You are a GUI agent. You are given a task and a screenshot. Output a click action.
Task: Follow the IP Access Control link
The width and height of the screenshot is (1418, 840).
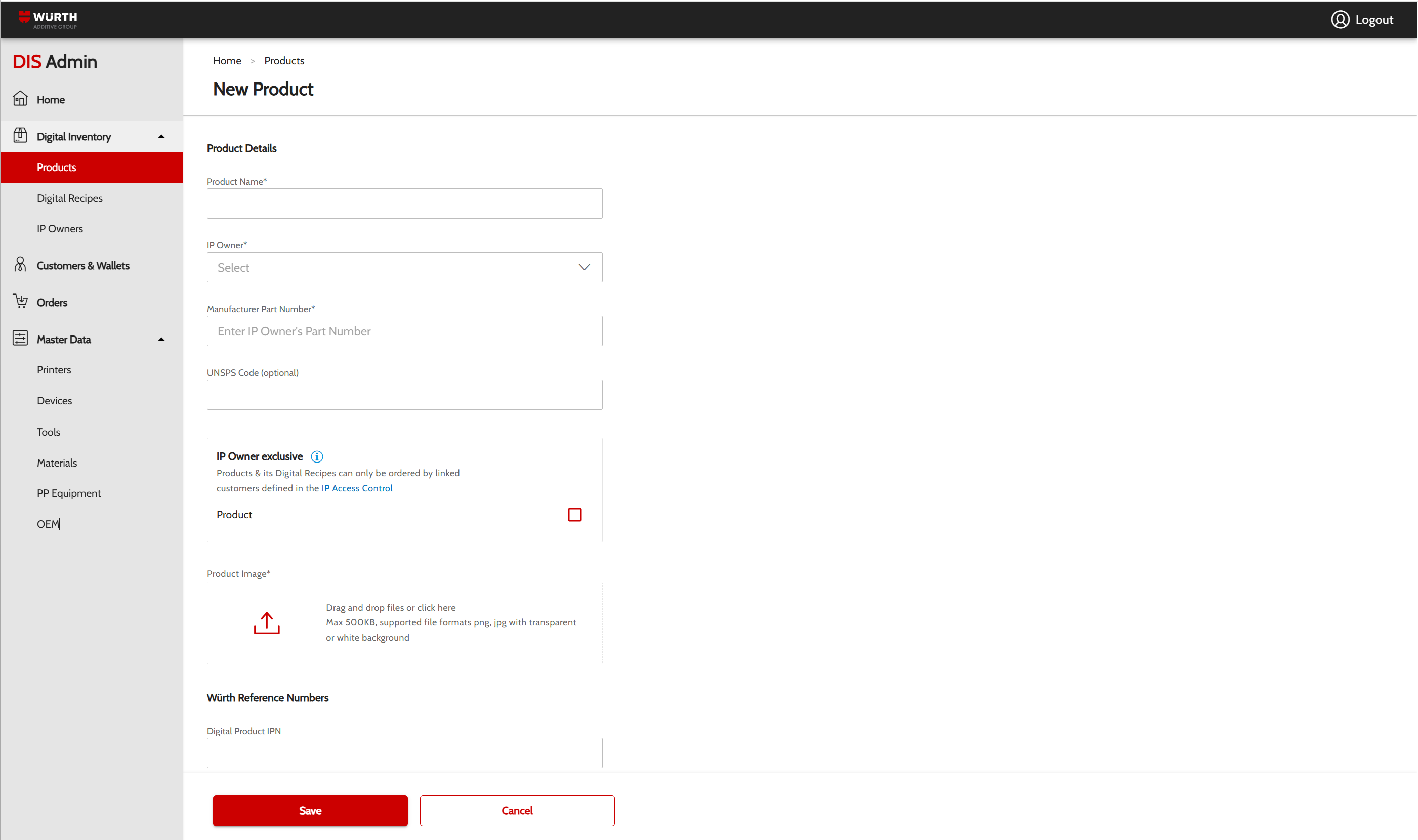(357, 488)
